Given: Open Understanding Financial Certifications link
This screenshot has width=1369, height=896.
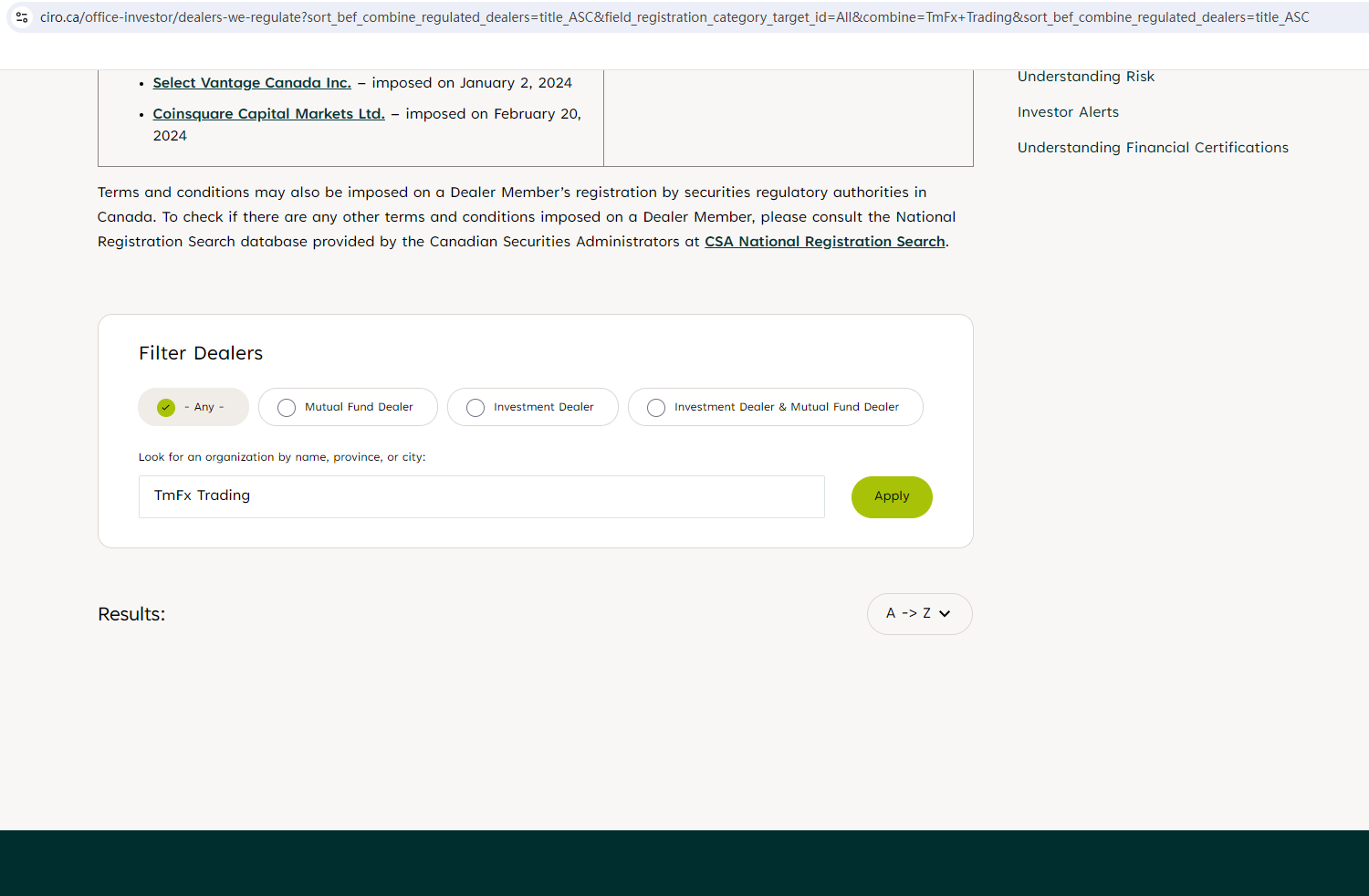Looking at the screenshot, I should (x=1153, y=148).
